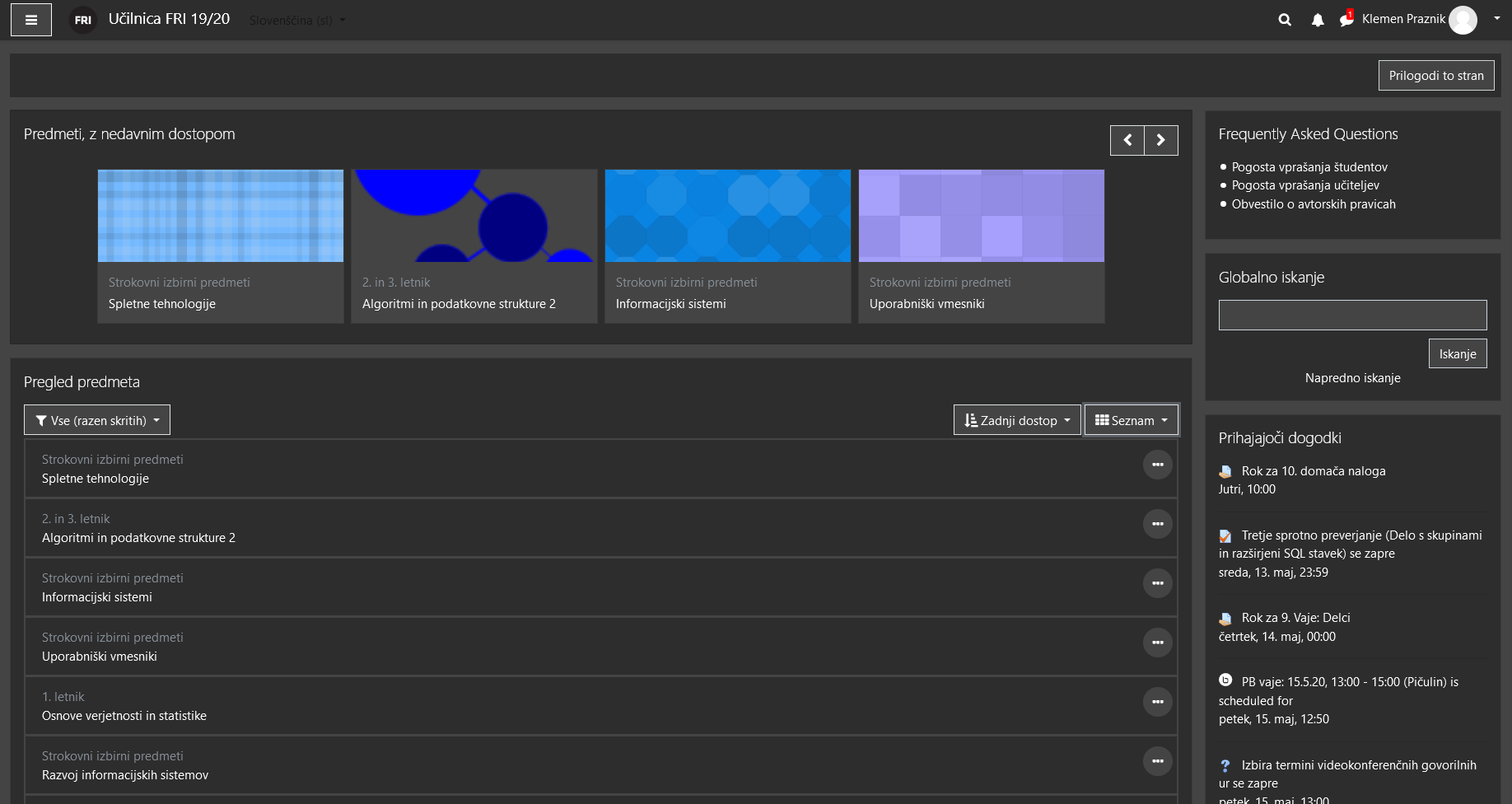Open the hamburger side menu
Image resolution: width=1512 pixels, height=804 pixels.
(x=31, y=20)
